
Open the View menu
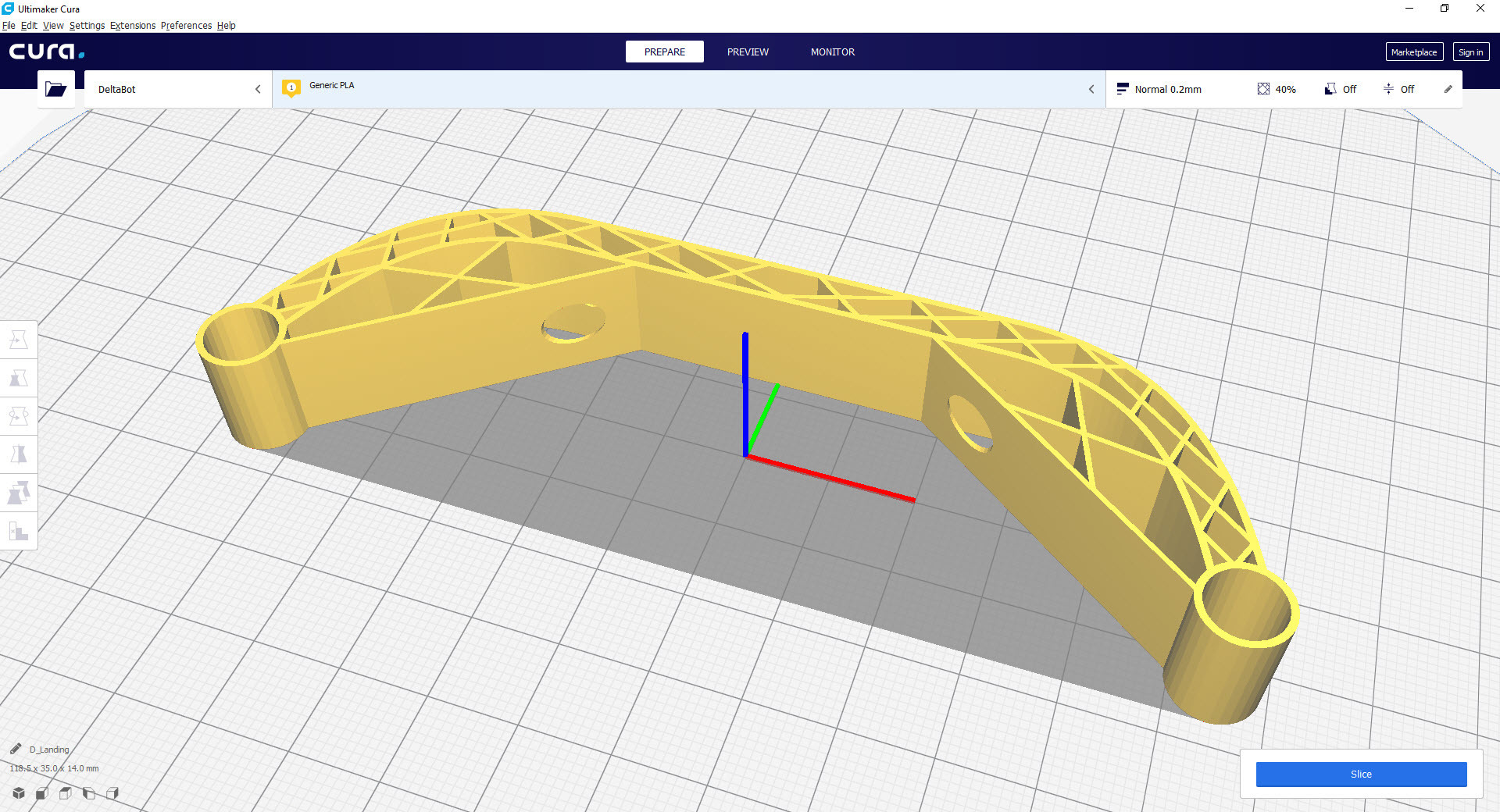pyautogui.click(x=53, y=25)
